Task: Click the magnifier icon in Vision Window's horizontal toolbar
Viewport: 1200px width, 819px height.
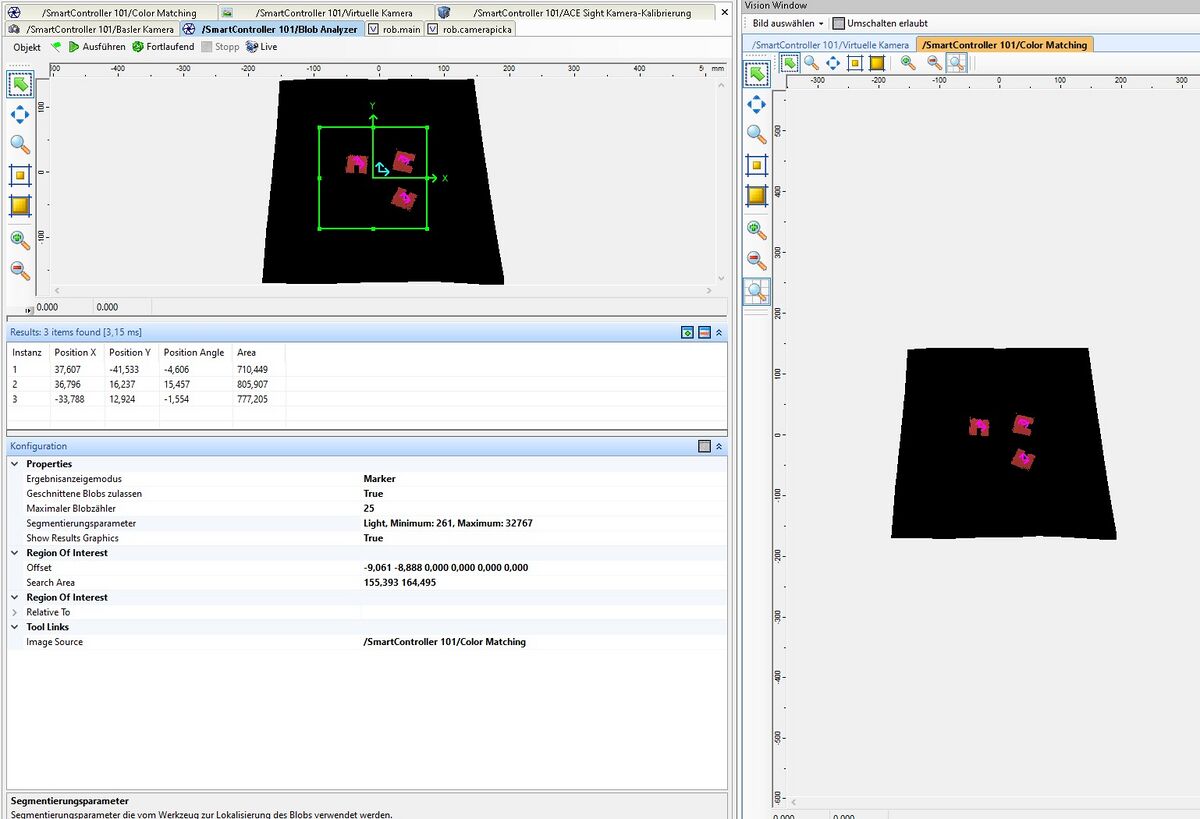Action: pos(811,63)
